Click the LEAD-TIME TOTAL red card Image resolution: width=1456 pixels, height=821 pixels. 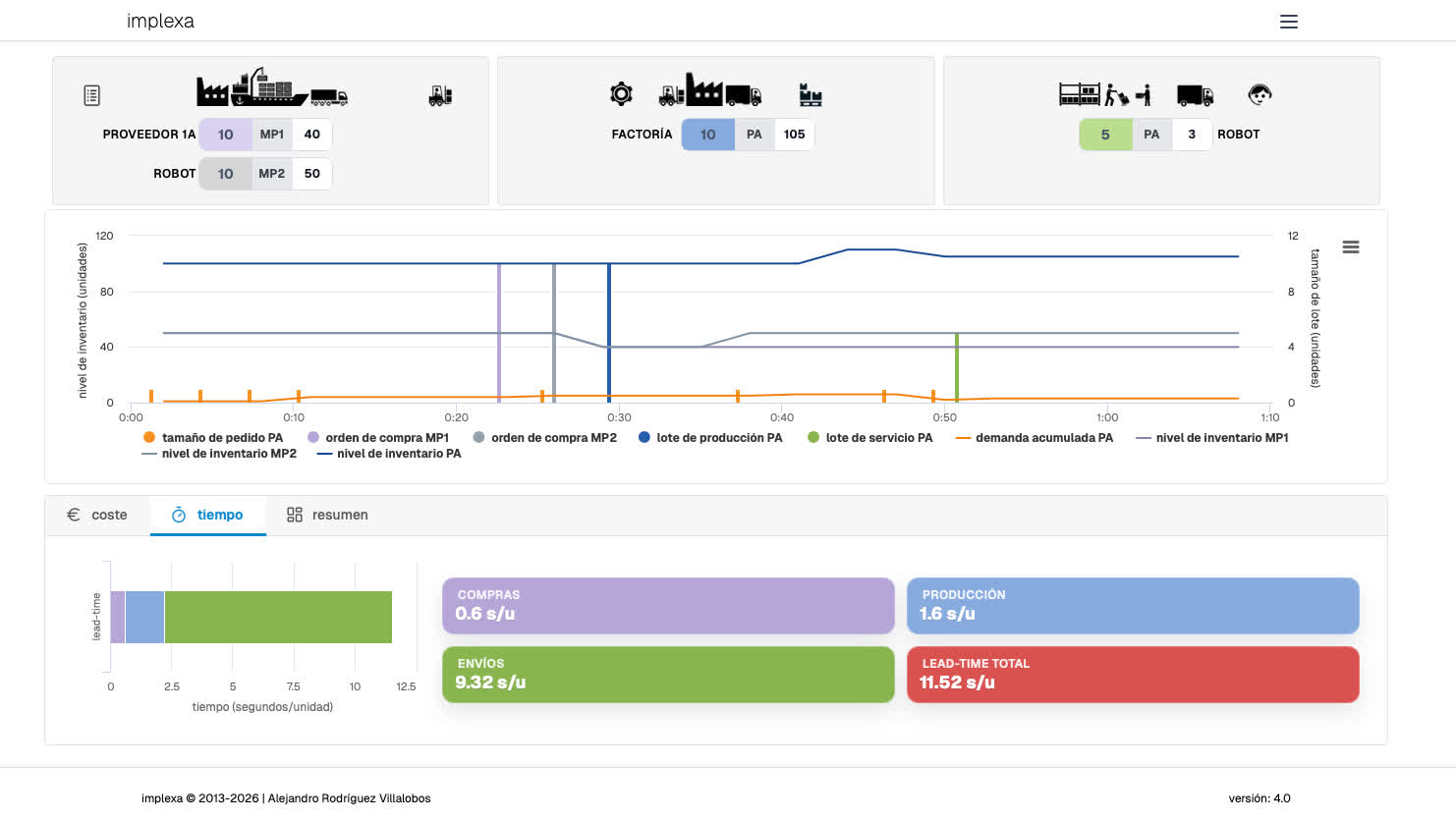point(1132,674)
